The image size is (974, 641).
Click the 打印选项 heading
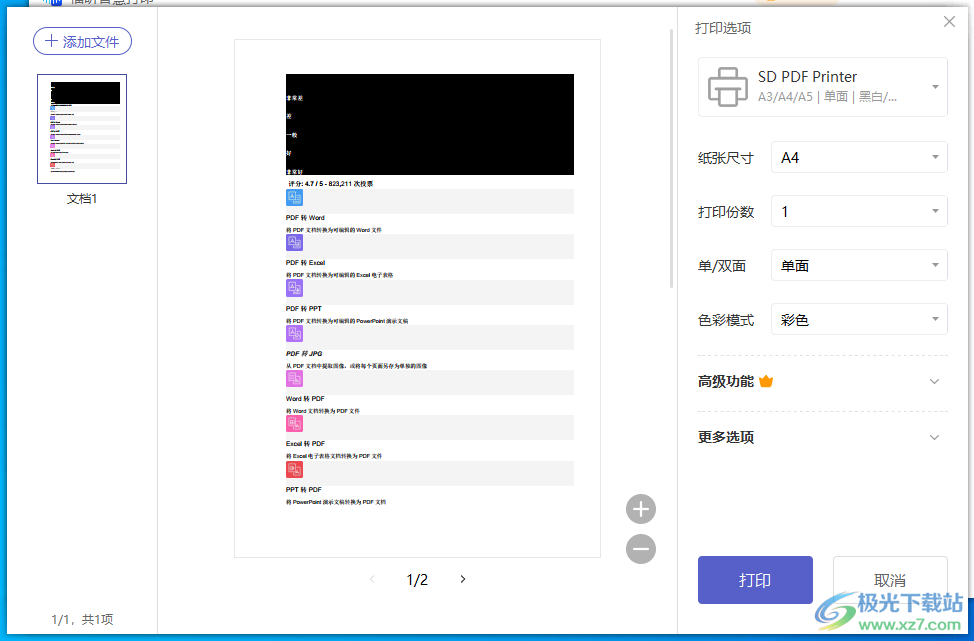[x=723, y=28]
